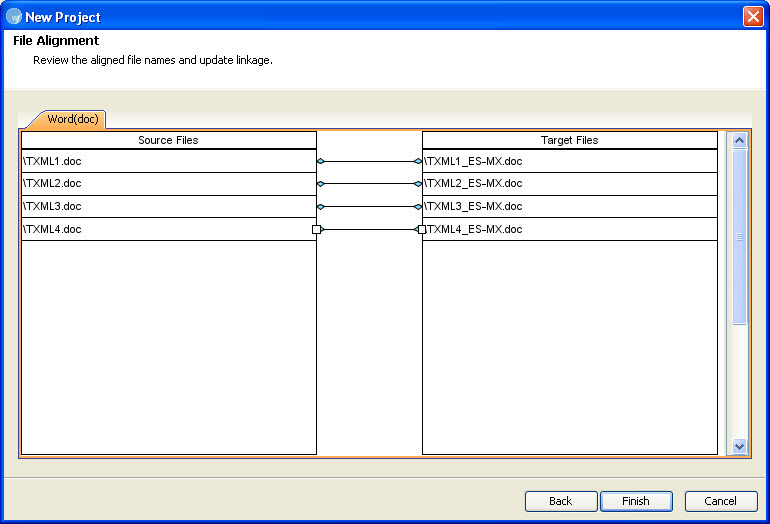Select target file \TXML1_ES-MX.doc
Screen dimensions: 770x524
[x=570, y=161]
